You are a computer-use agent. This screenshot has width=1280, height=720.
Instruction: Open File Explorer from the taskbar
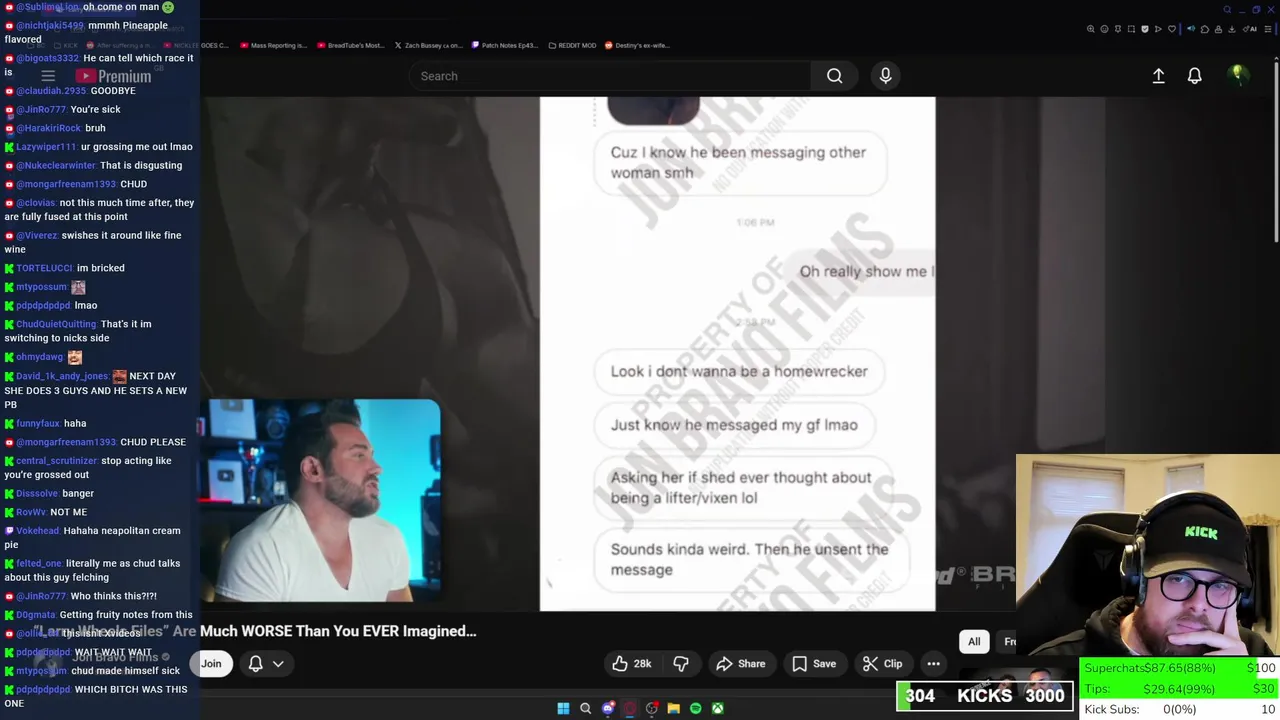(x=673, y=708)
